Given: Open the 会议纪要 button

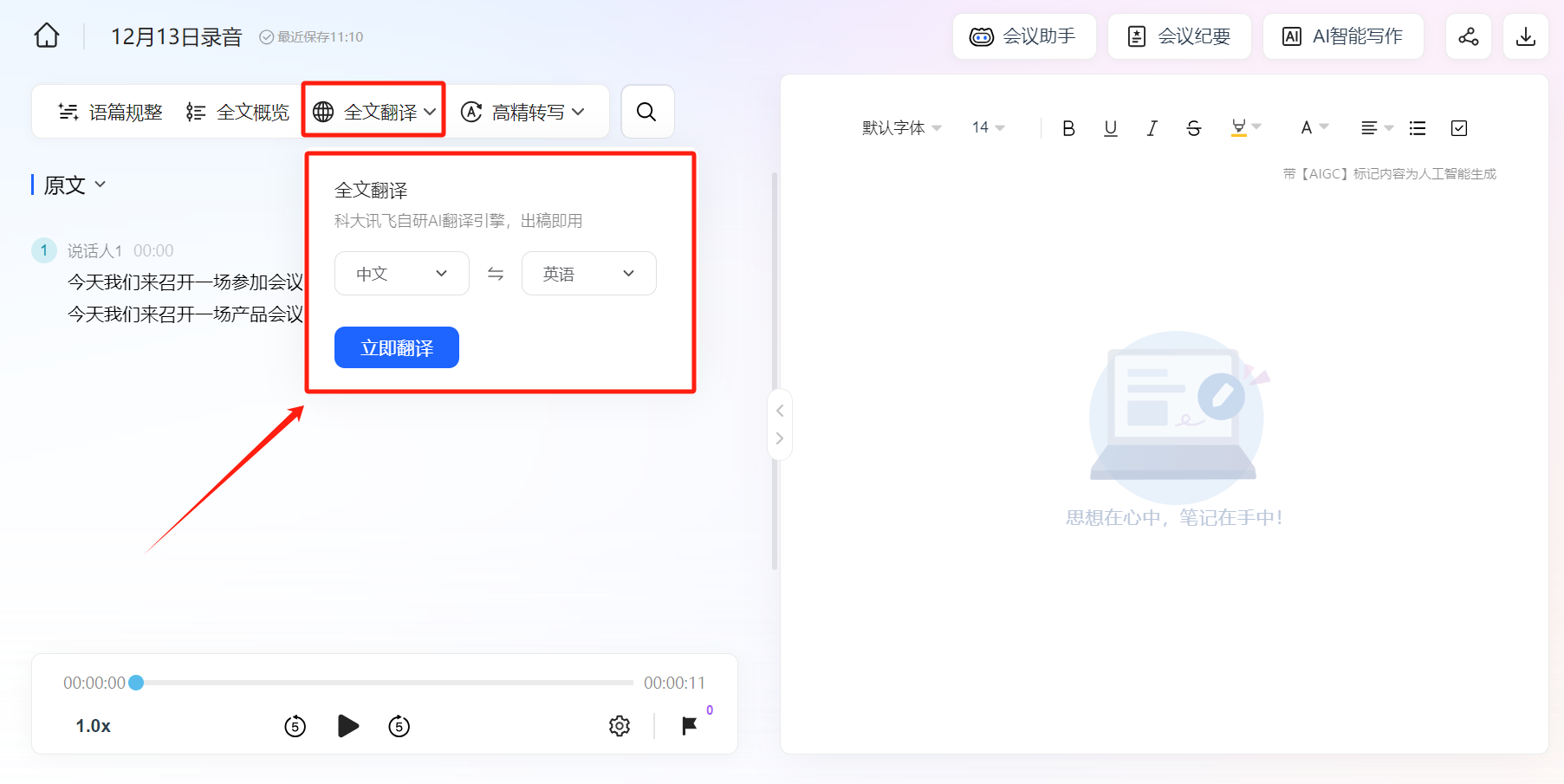Looking at the screenshot, I should point(1178,36).
